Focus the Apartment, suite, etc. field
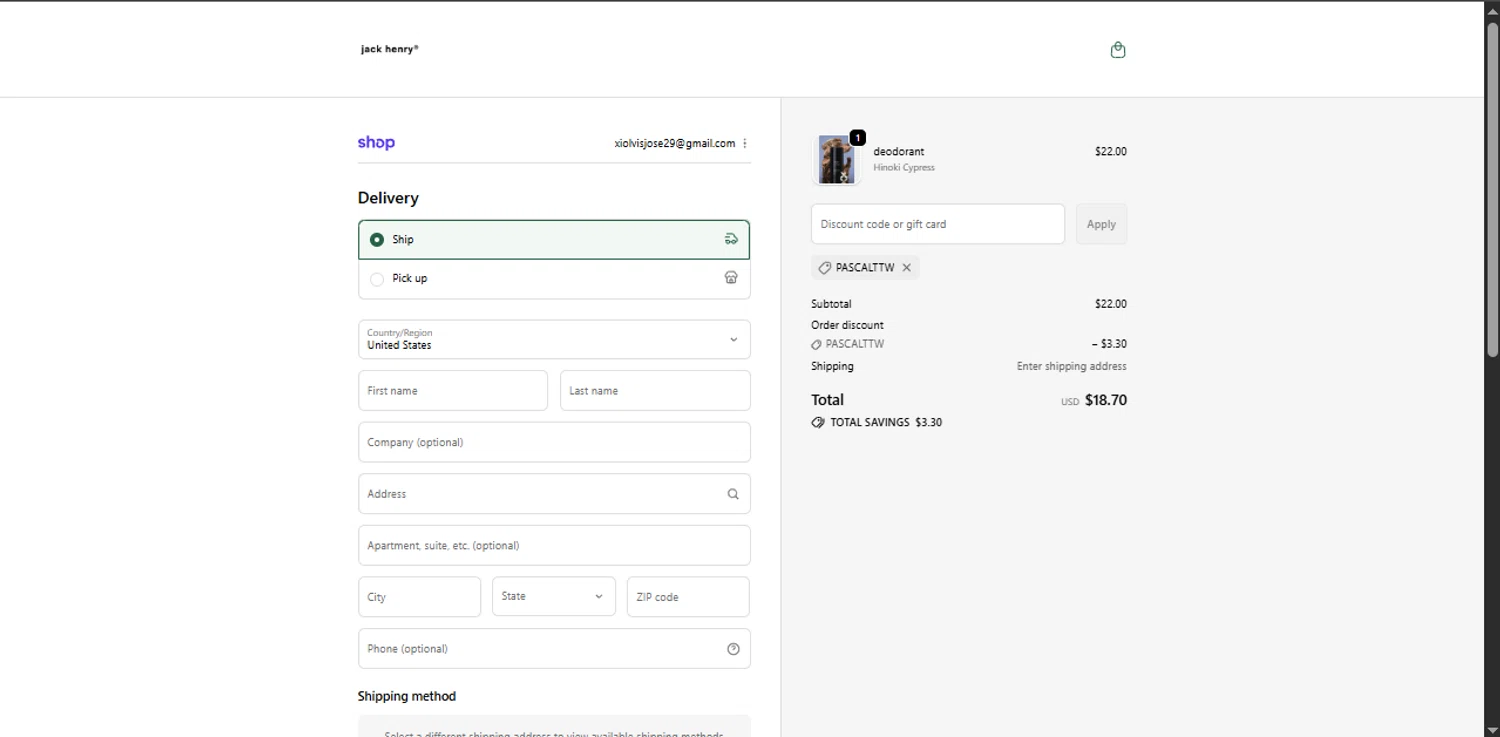This screenshot has width=1500, height=737. 554,545
